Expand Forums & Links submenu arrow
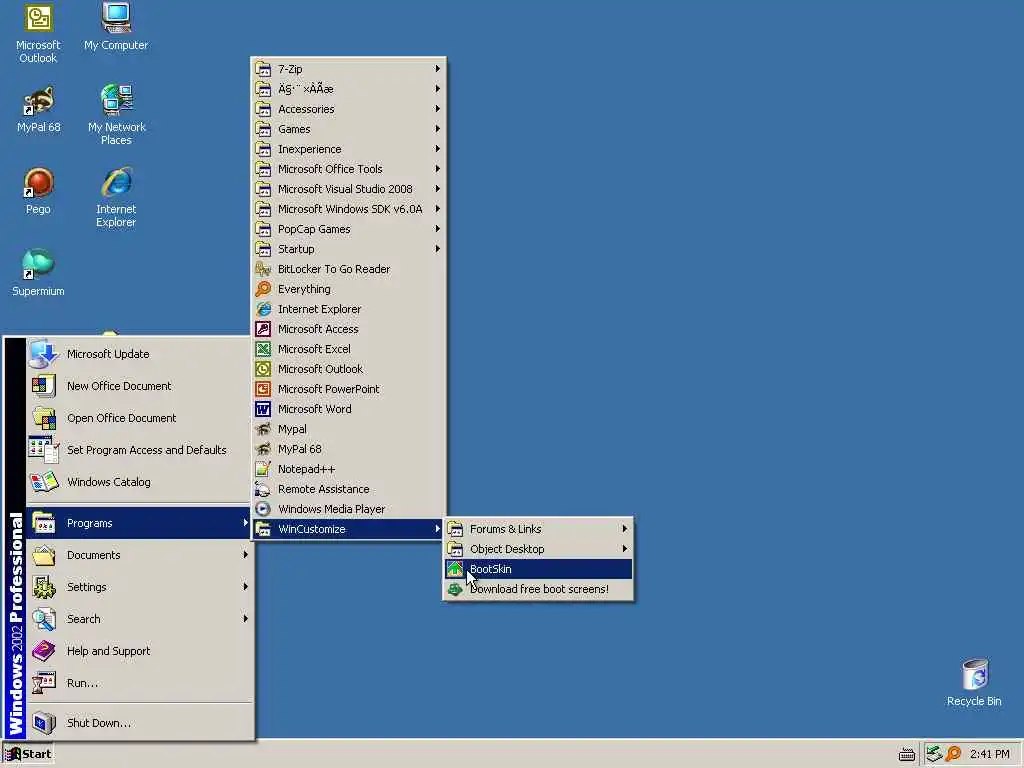1024x768 pixels. click(625, 529)
